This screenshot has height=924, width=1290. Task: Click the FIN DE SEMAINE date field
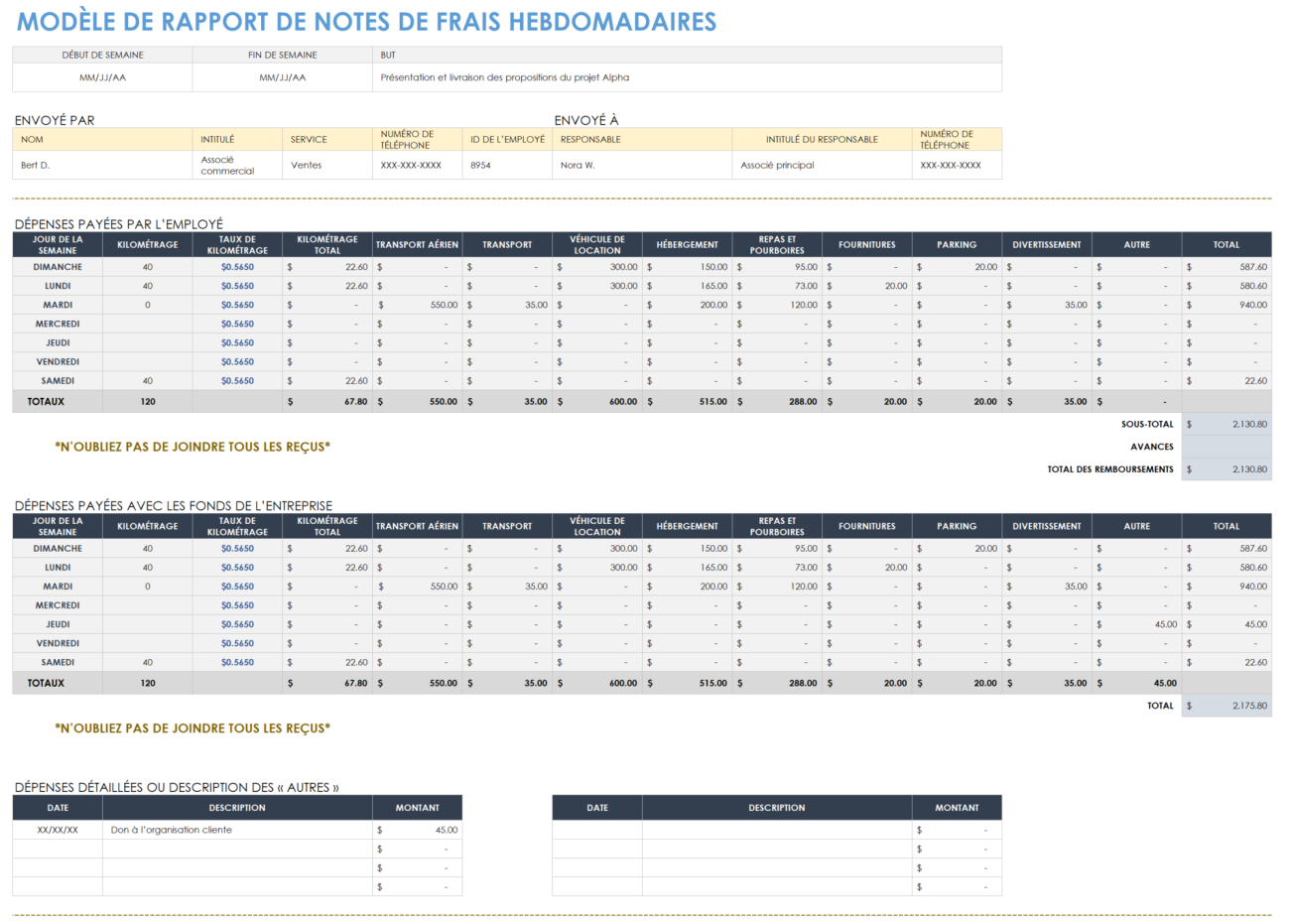(281, 76)
